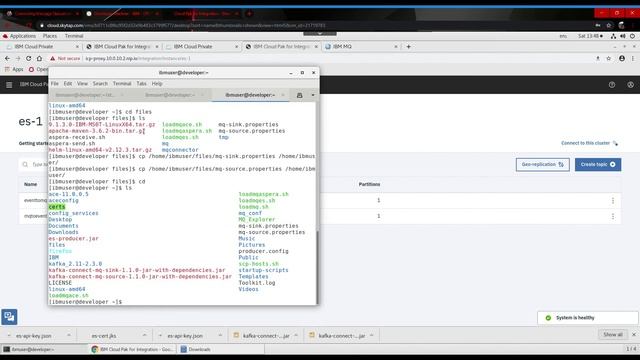Viewport: 640px width, 360px height.
Task: Switch to the IBM MQ browser tab
Action: click(361, 47)
